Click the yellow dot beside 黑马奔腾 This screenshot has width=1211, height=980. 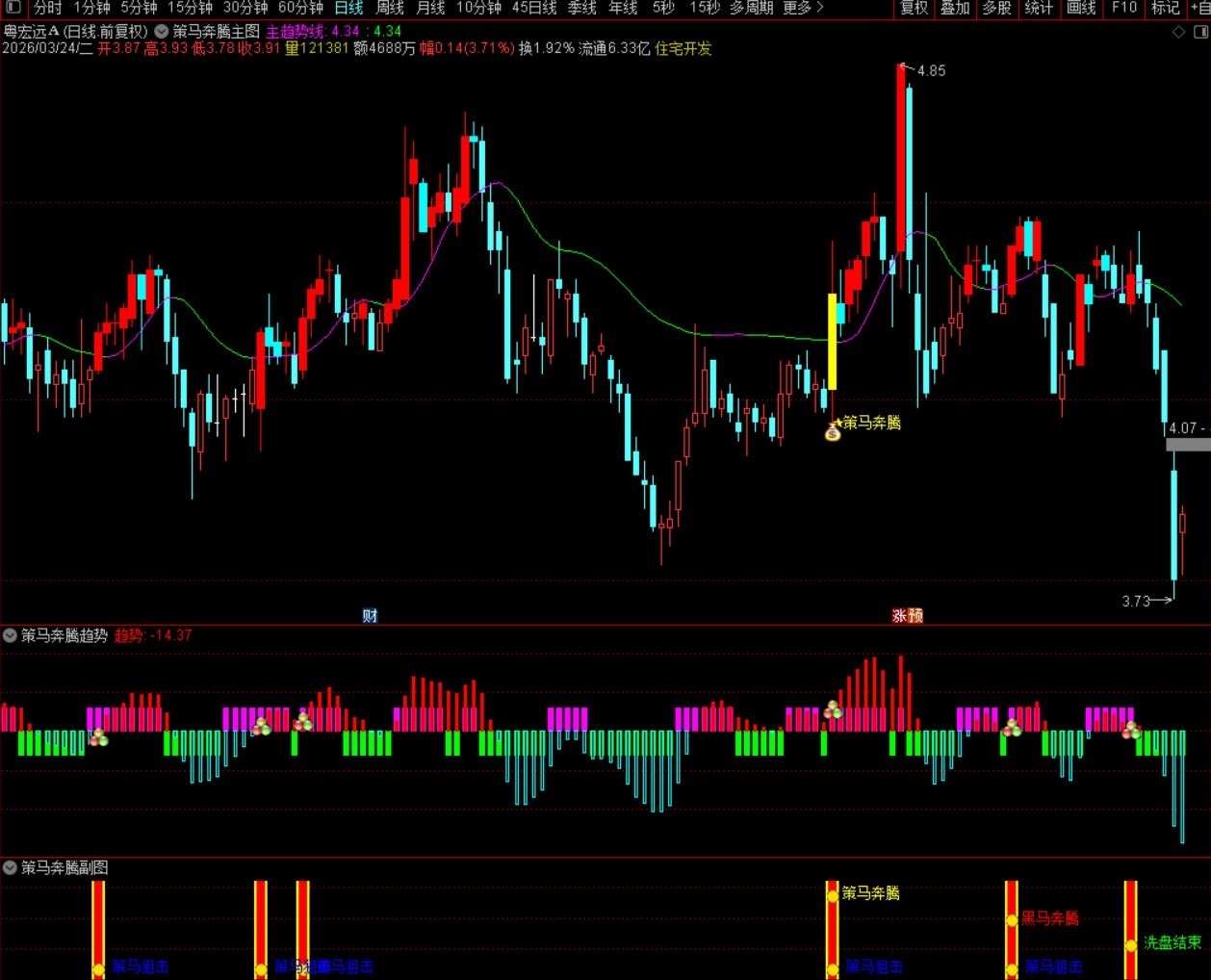point(1012,920)
